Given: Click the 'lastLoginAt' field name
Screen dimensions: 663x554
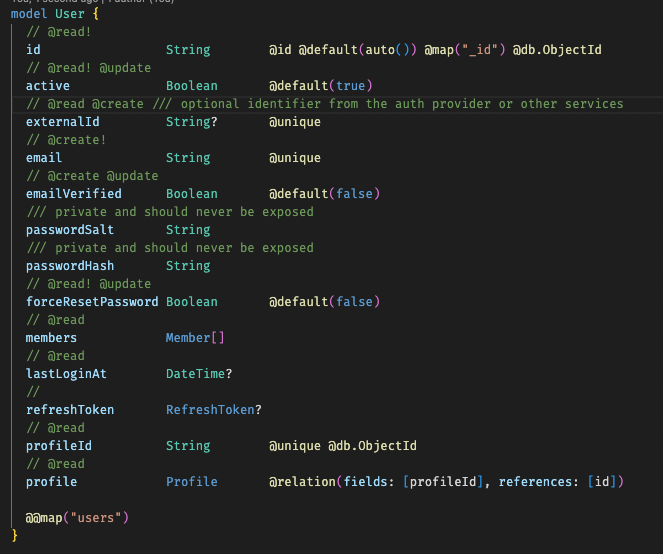Looking at the screenshot, I should 66,374.
